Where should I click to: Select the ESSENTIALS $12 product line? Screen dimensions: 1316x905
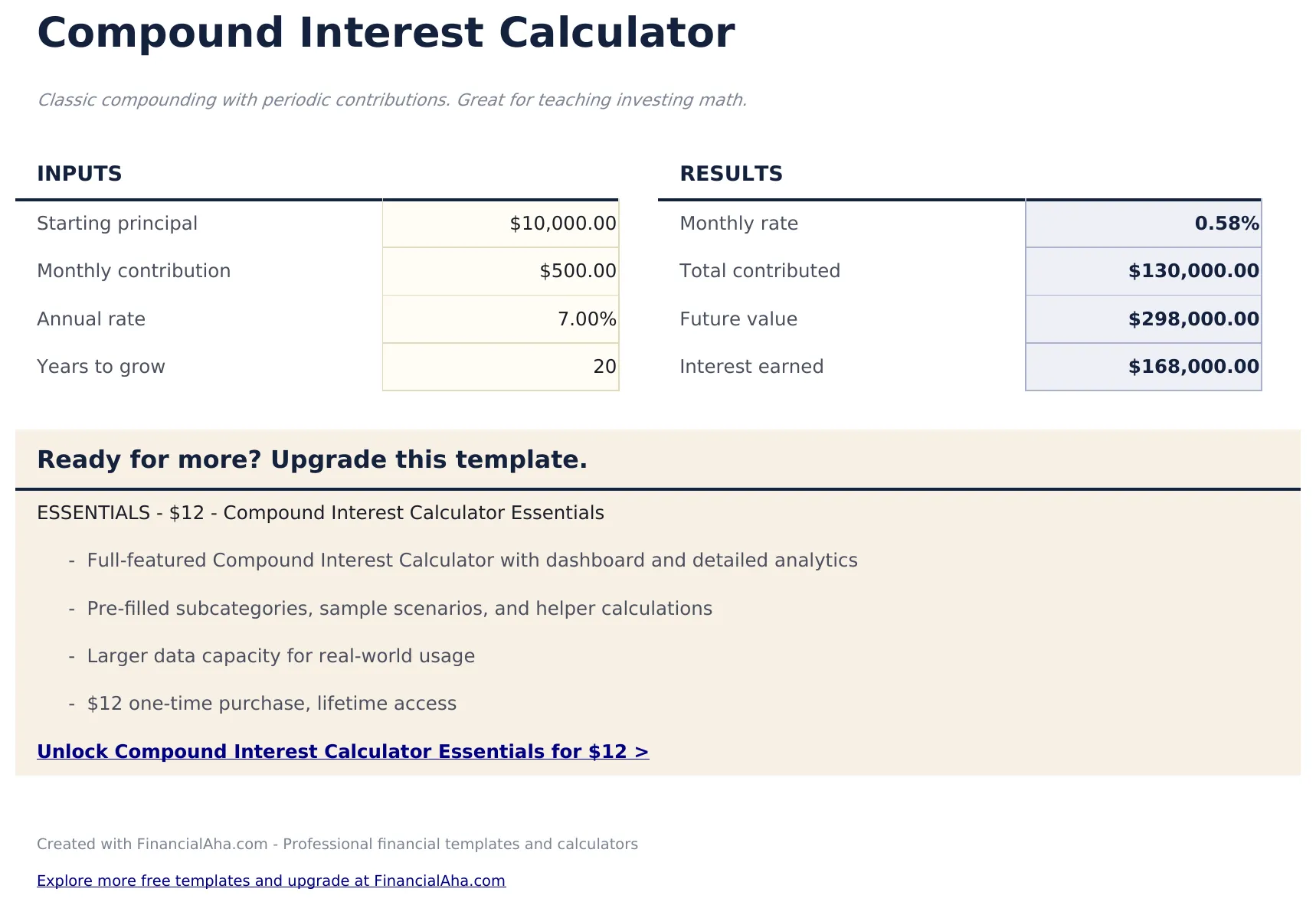coord(320,513)
